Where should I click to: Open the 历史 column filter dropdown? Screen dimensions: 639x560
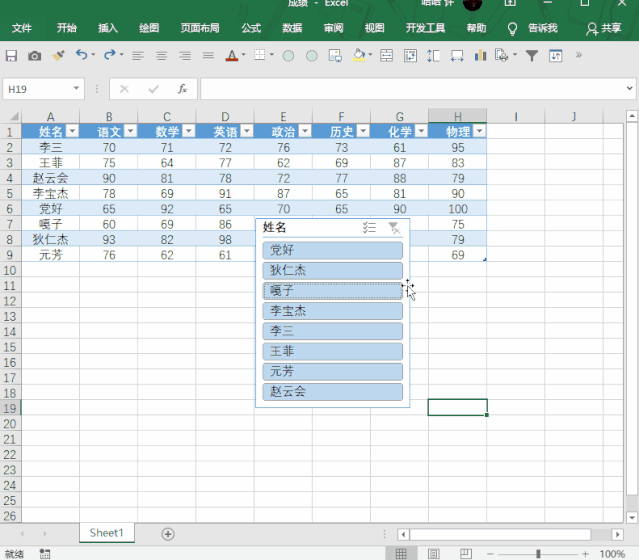pyautogui.click(x=363, y=131)
